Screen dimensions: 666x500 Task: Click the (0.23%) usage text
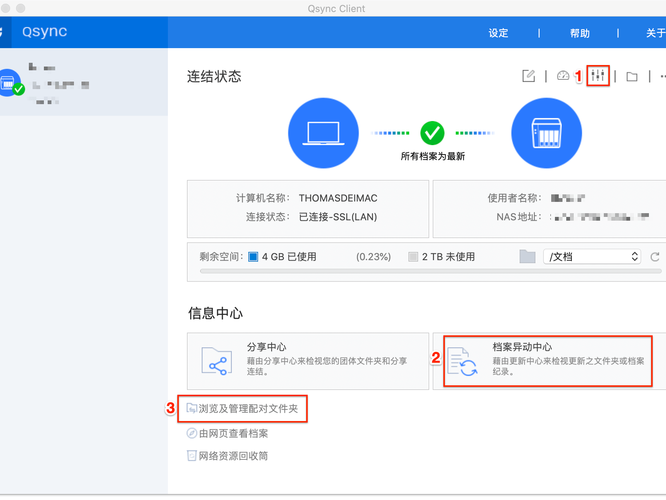(x=373, y=257)
